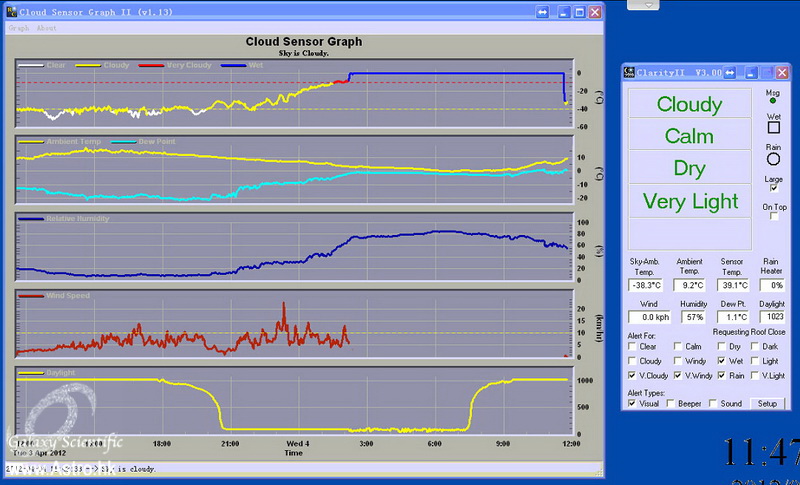Viewport: 800px width, 485px height.
Task: Click the Cloud Sensor Graph title bar icon
Action: pyautogui.click(x=12, y=12)
